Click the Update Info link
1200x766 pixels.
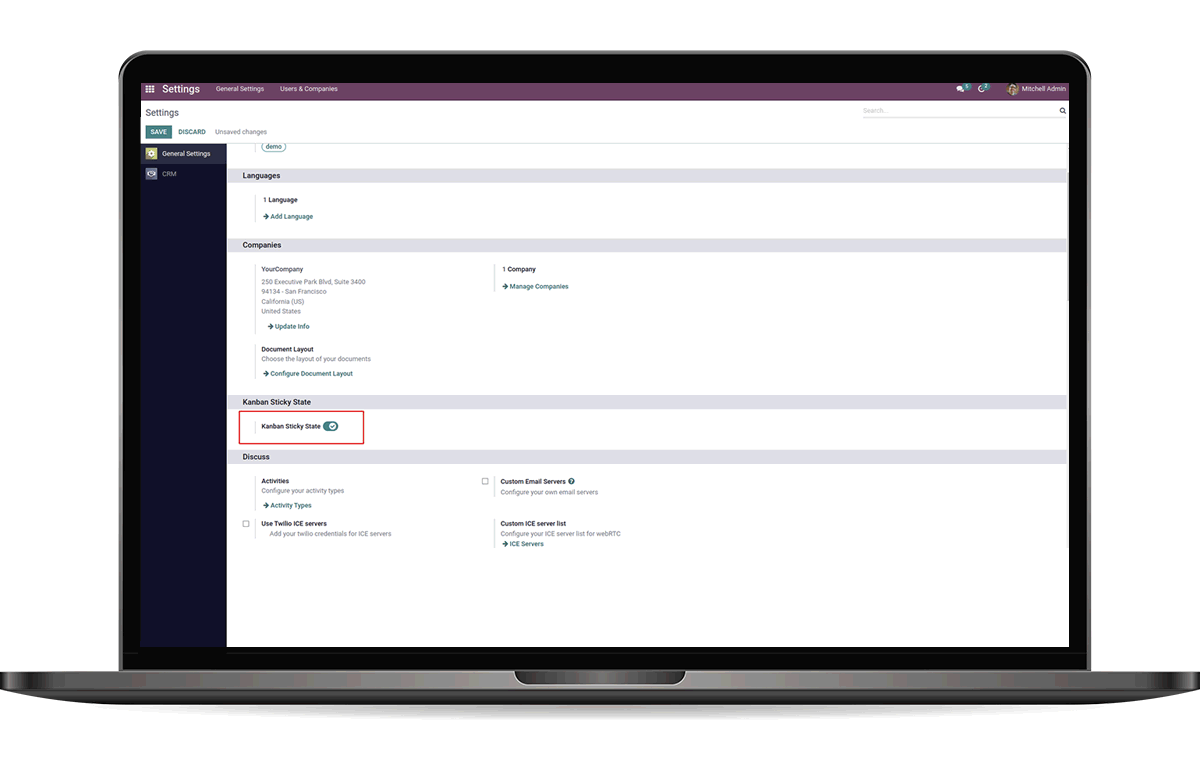(288, 326)
